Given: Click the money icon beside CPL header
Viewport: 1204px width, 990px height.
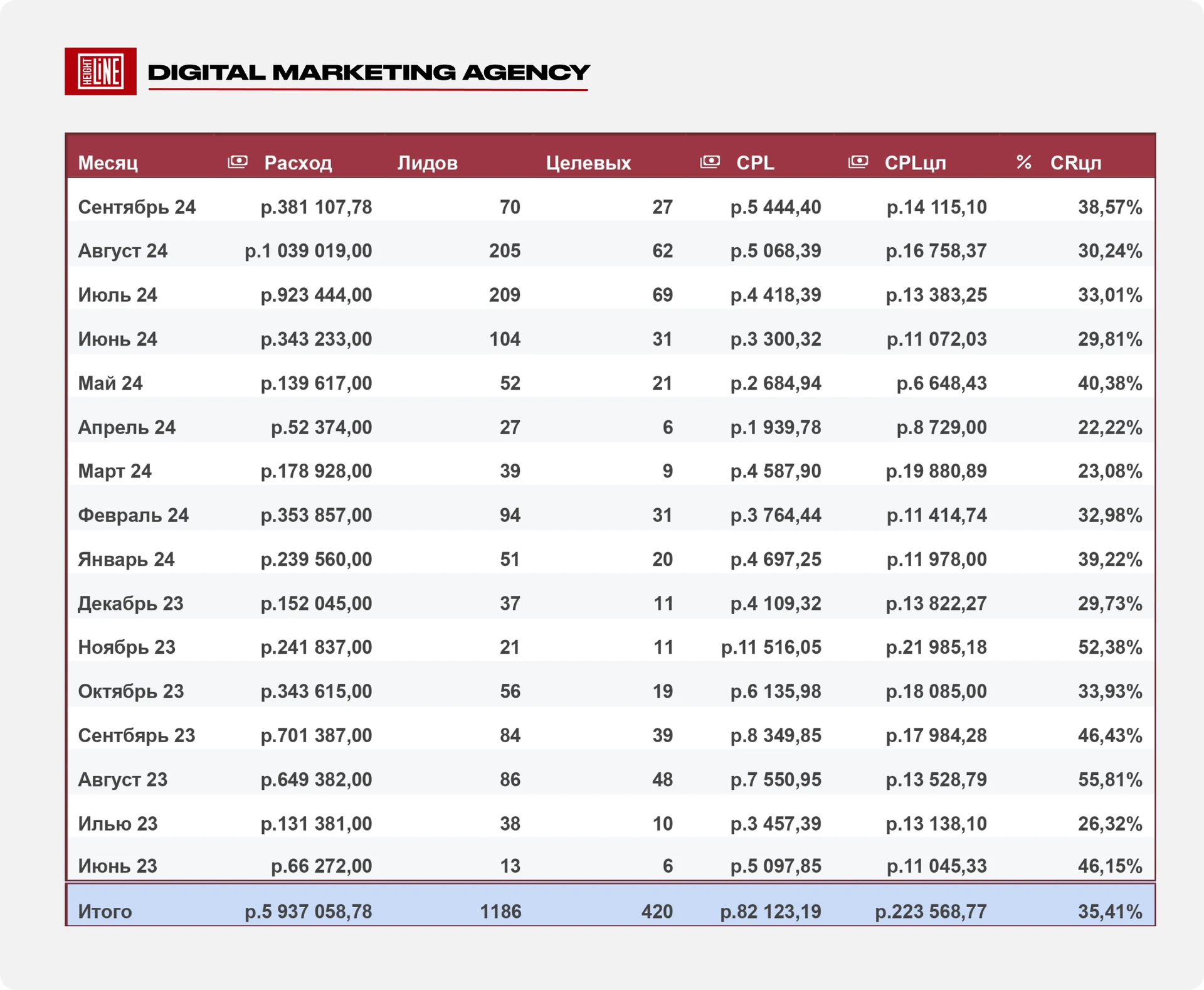Looking at the screenshot, I should pos(710,162).
